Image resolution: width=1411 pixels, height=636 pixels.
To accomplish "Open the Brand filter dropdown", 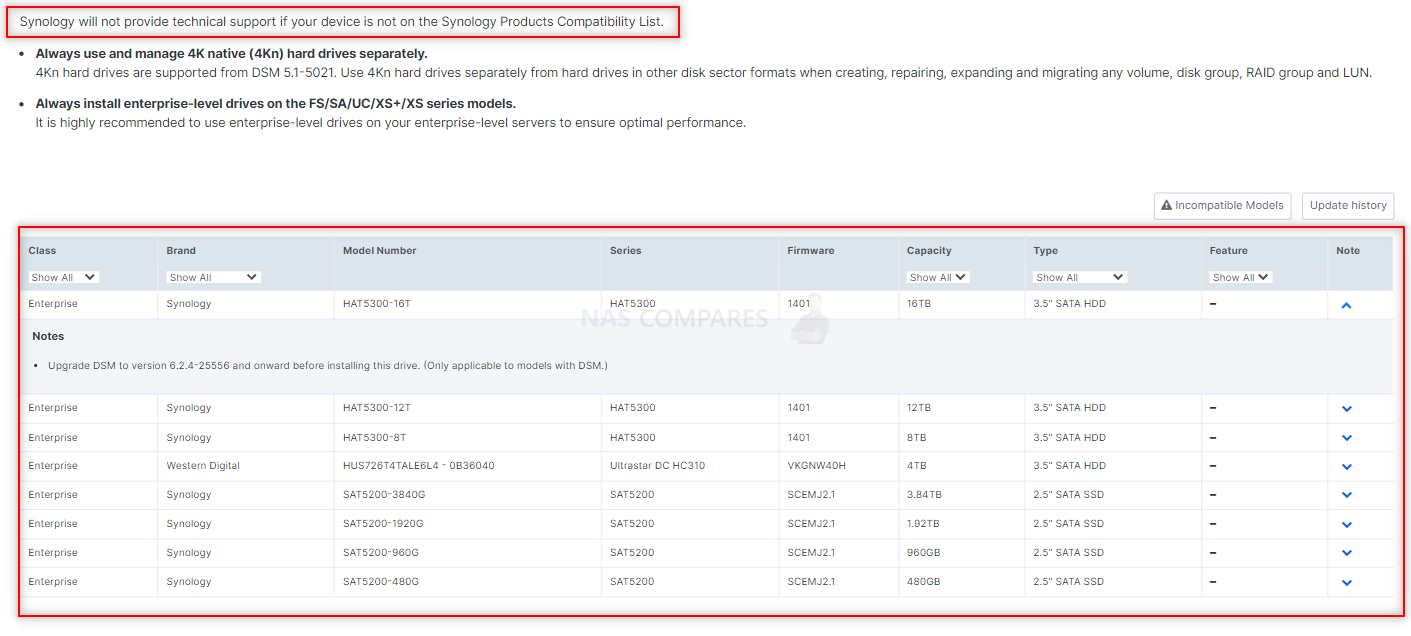I will tap(213, 277).
